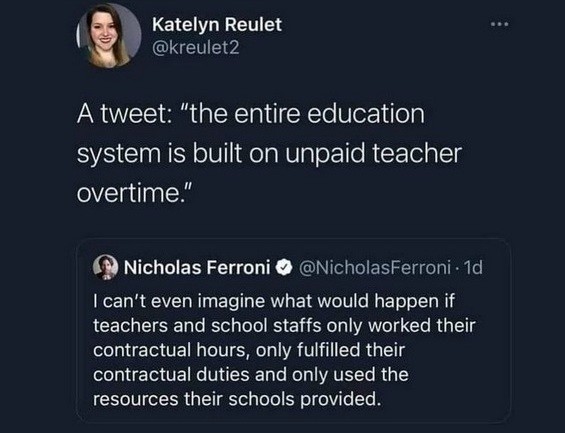Click the Katelyn Reulet display name
Image resolution: width=565 pixels, height=433 pixels.
click(x=217, y=24)
